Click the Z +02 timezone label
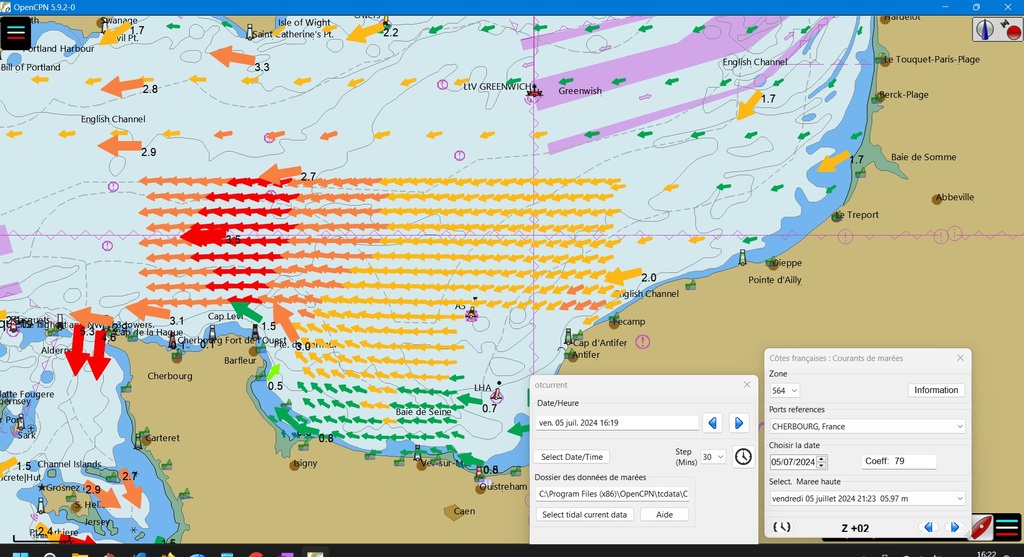 [x=855, y=528]
